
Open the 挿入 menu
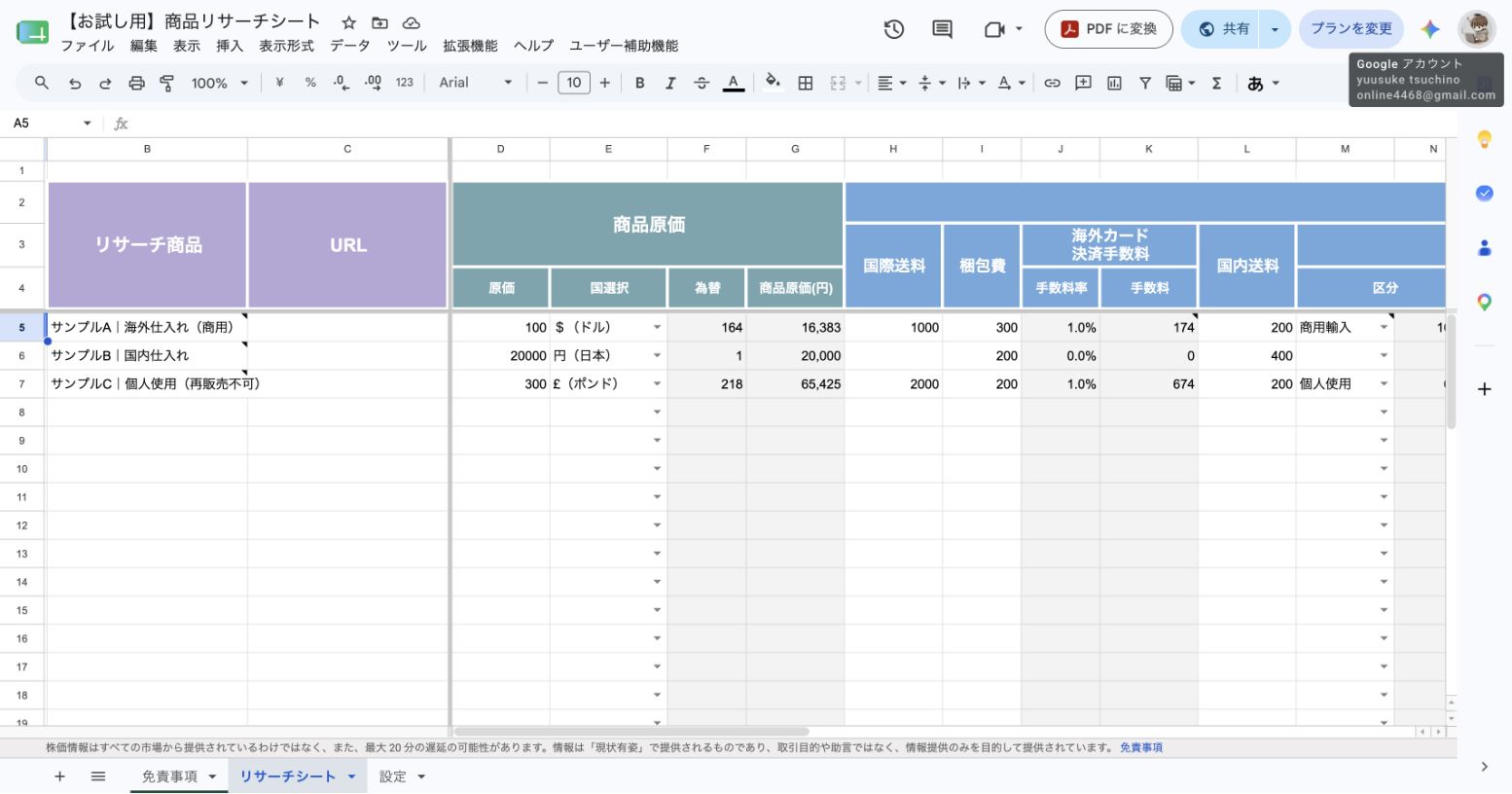point(229,46)
